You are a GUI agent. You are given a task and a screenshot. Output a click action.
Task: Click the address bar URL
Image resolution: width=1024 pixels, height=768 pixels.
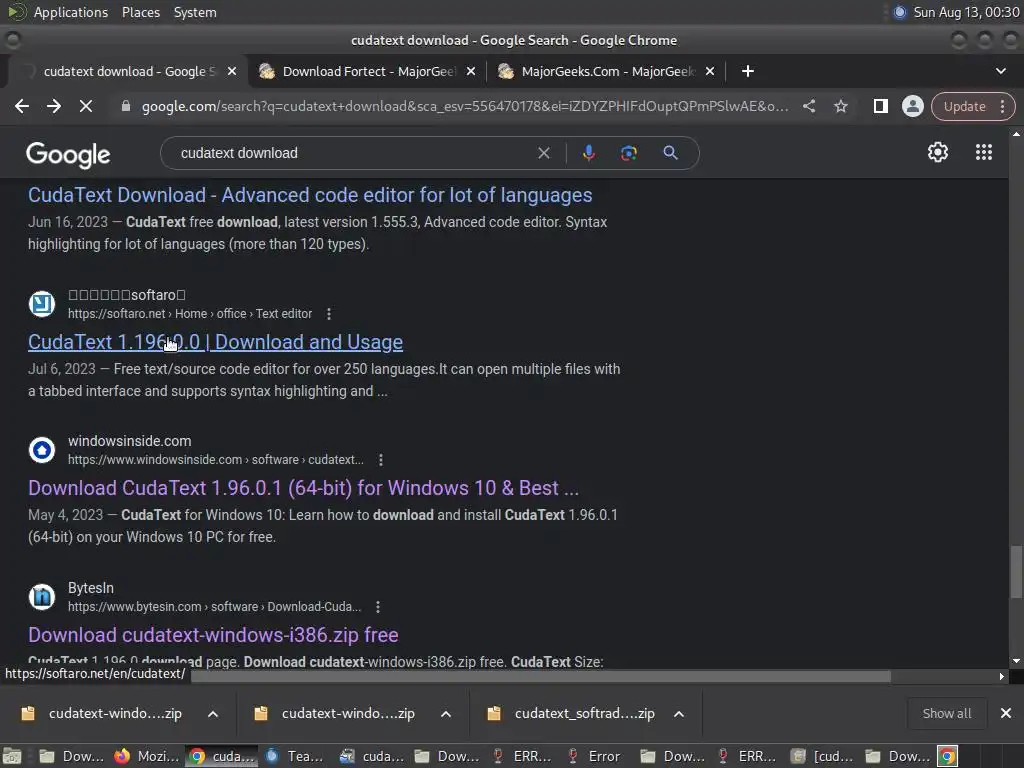465,106
